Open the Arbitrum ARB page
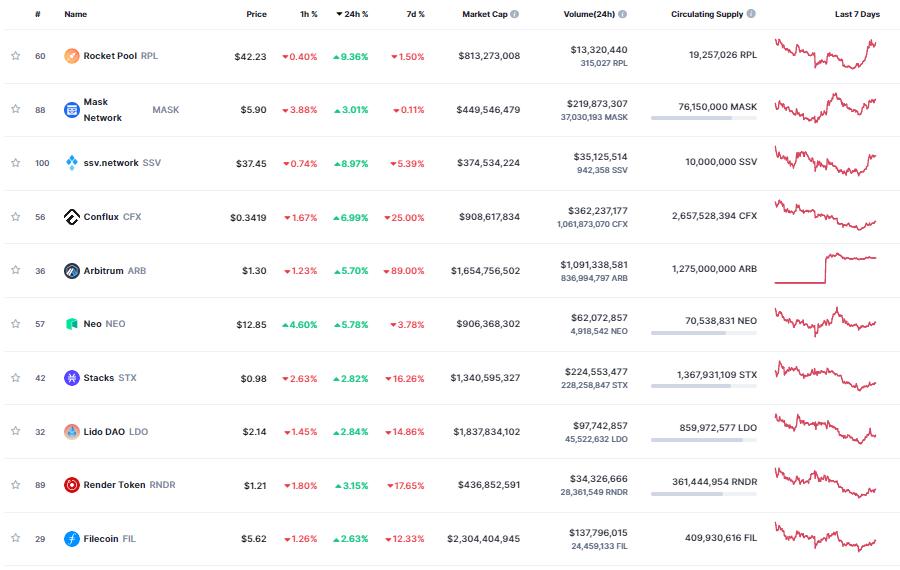900x570 pixels. point(115,270)
